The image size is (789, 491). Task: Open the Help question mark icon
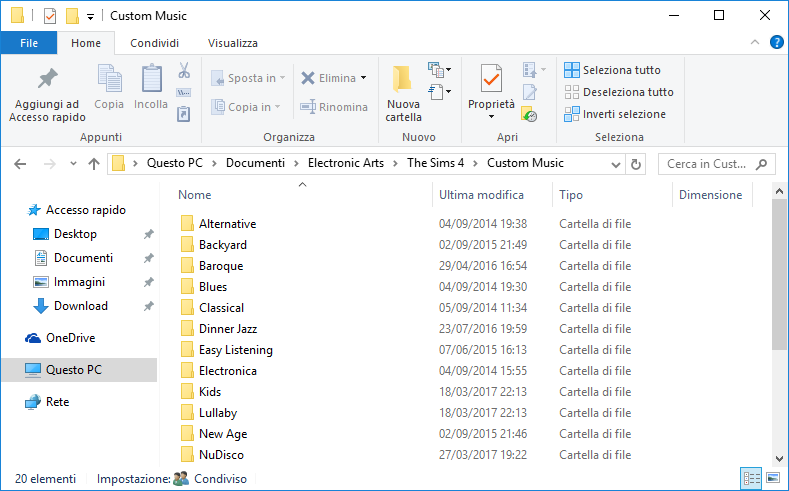click(776, 43)
